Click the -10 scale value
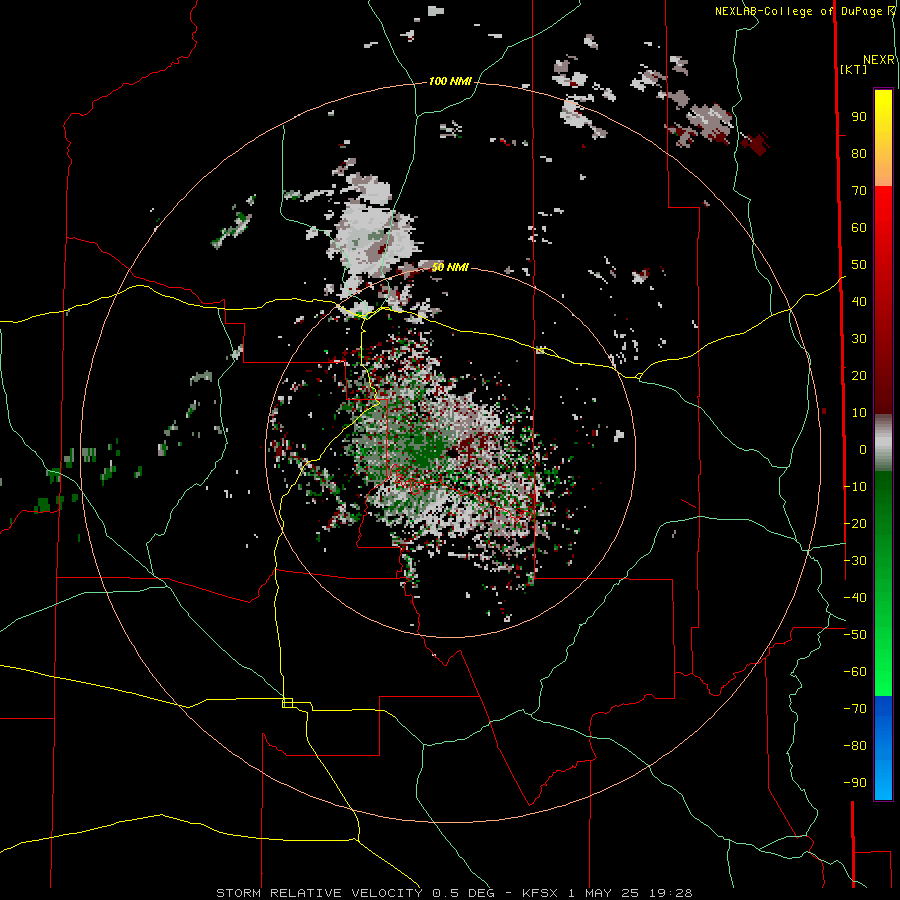This screenshot has width=900, height=900. 855,487
